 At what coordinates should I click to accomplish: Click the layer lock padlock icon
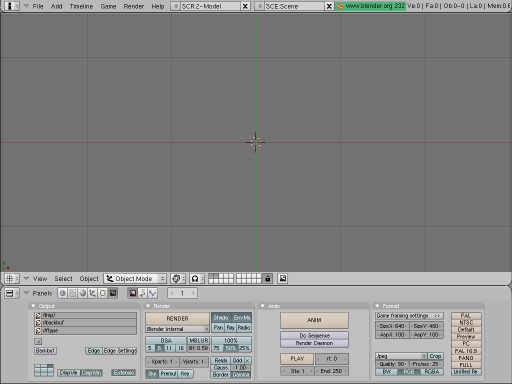point(268,279)
